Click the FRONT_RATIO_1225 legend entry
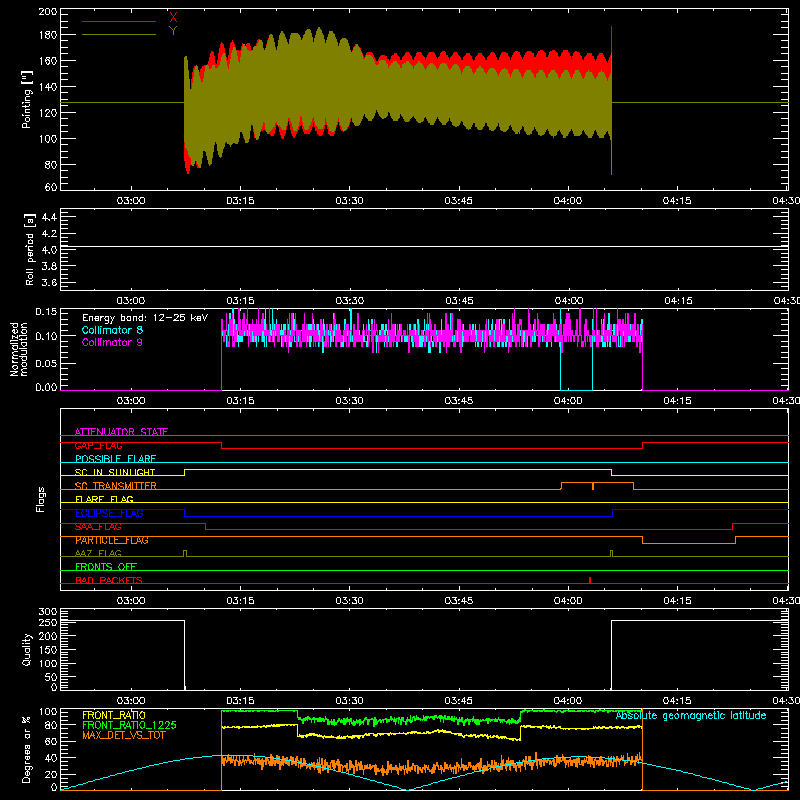 (129, 725)
